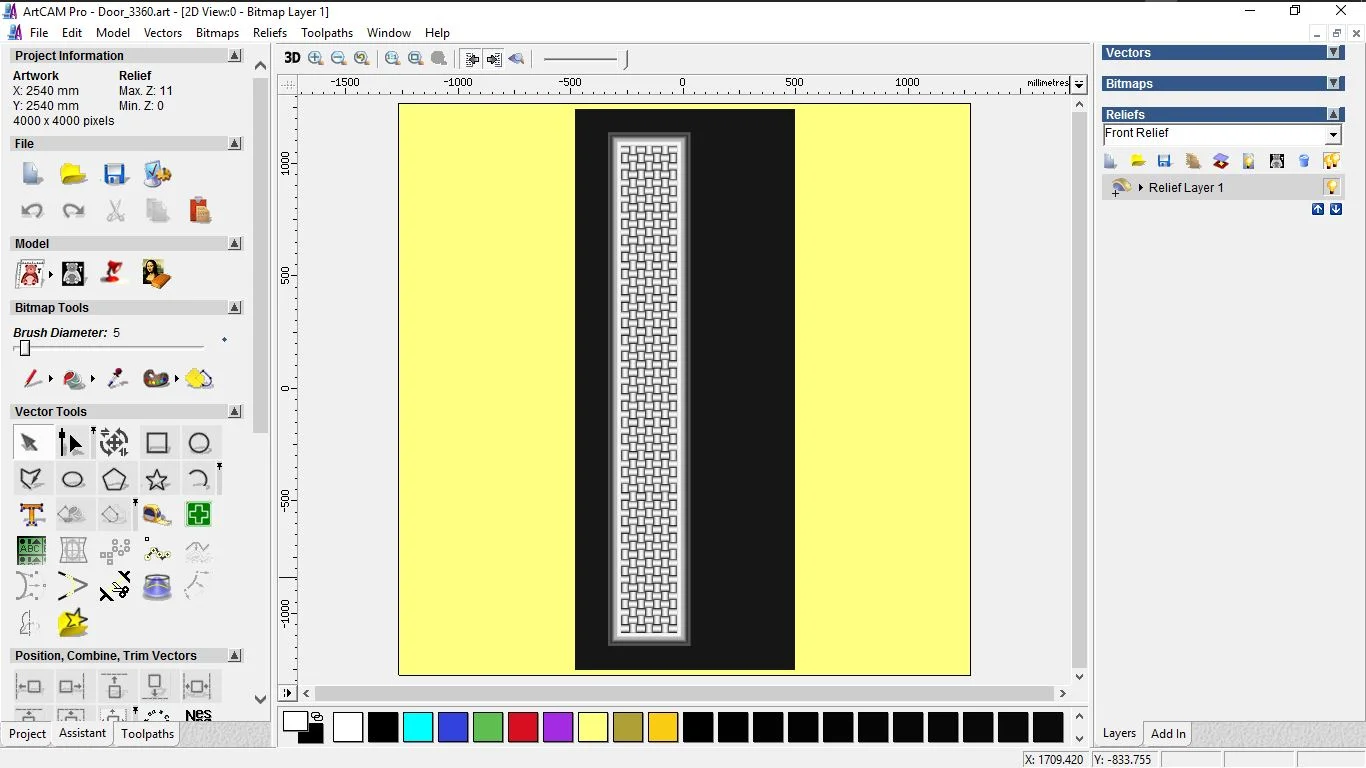
Task: Click the Create Rectangle vector tool
Action: pos(157,443)
